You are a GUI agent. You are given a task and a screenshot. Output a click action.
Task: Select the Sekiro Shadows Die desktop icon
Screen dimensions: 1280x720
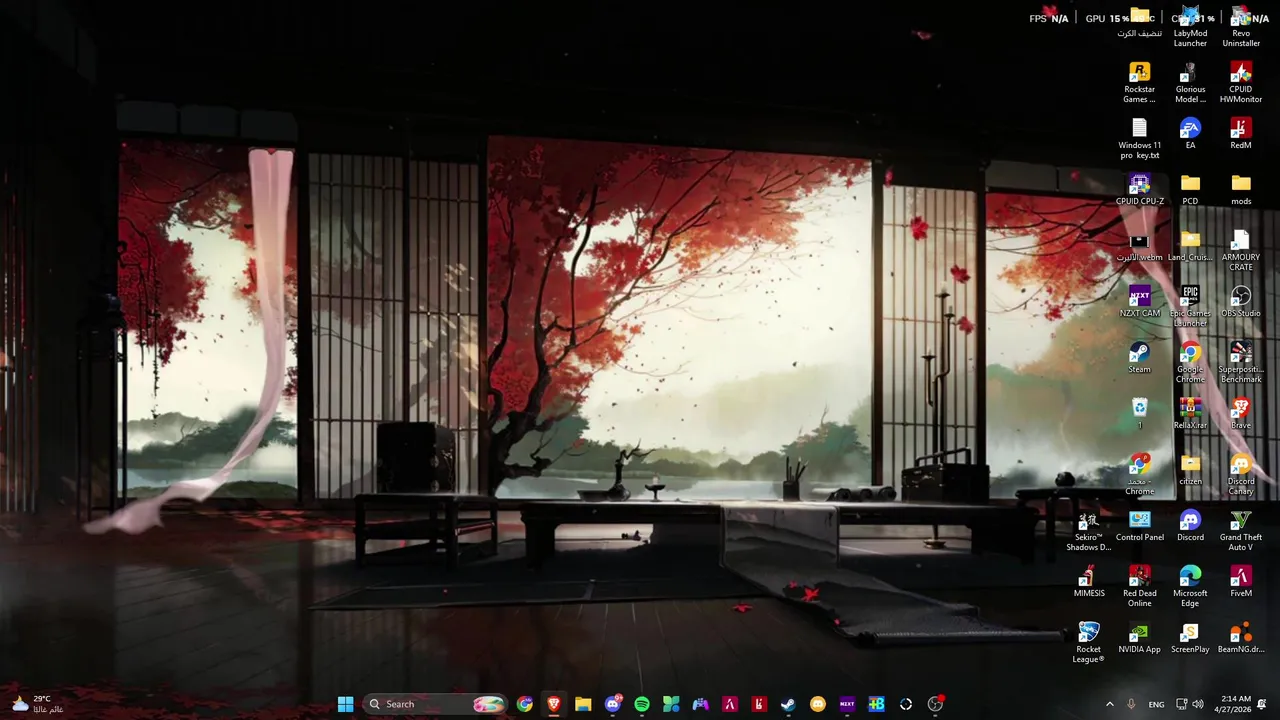click(x=1088, y=530)
